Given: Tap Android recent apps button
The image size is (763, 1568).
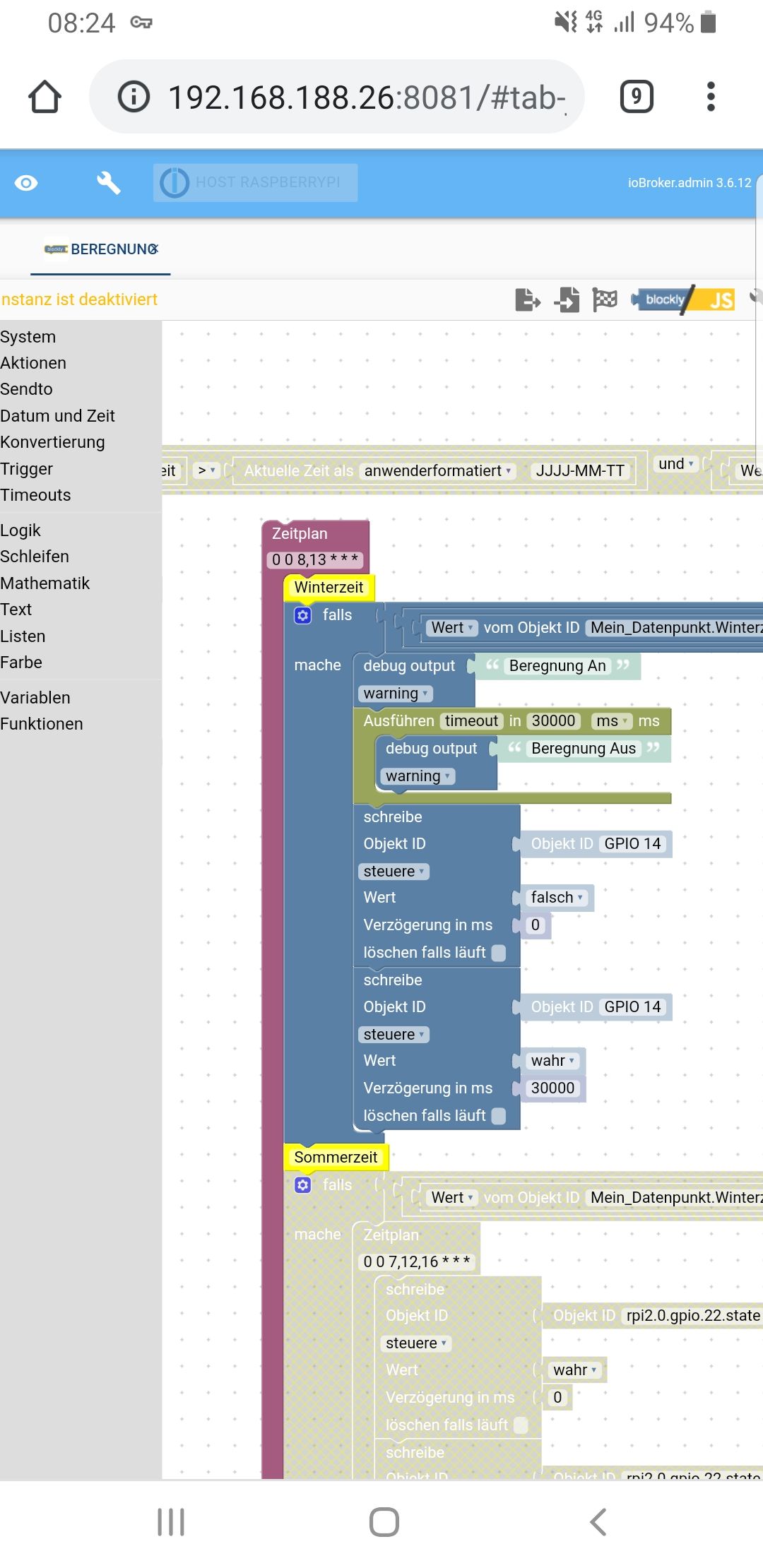Looking at the screenshot, I should tap(171, 1522).
